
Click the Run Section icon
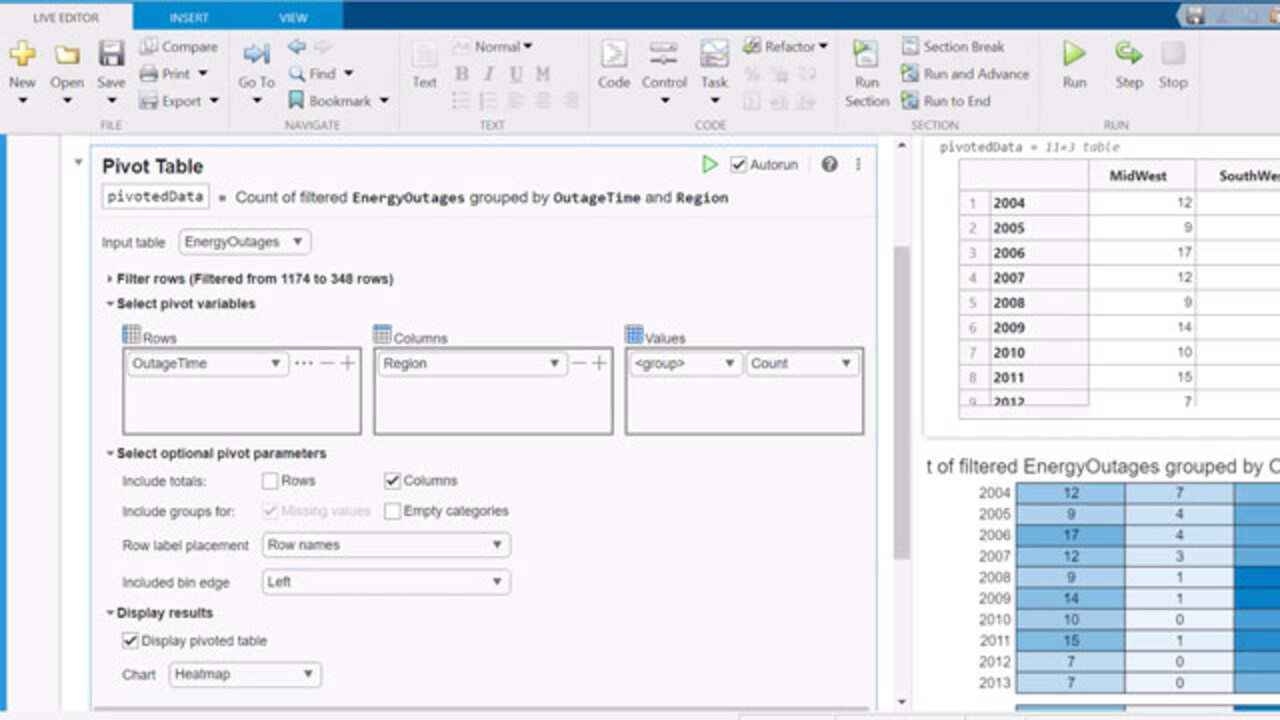pos(866,56)
